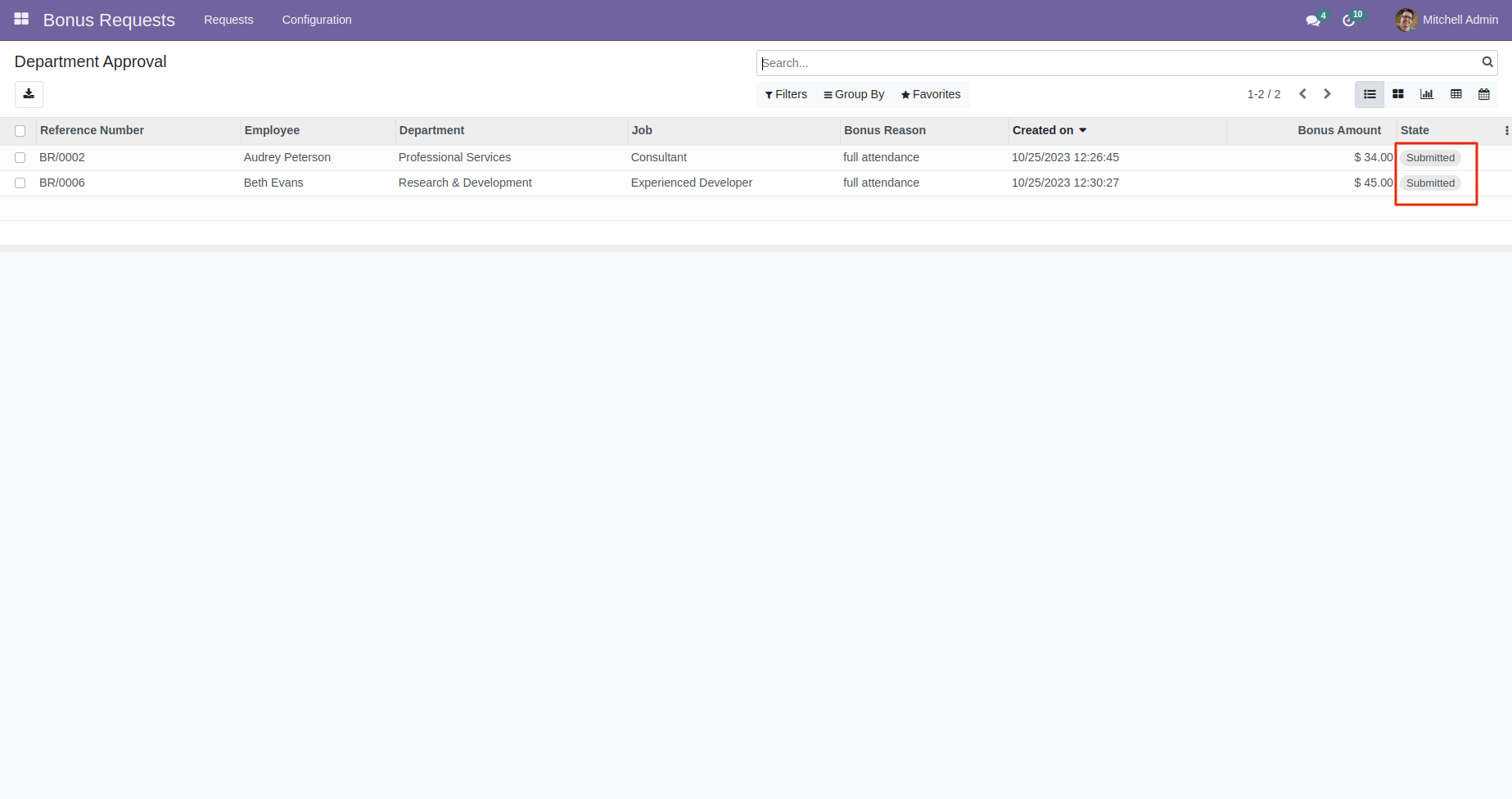1512x799 pixels.
Task: Click Professional Services department cell
Action: [454, 157]
